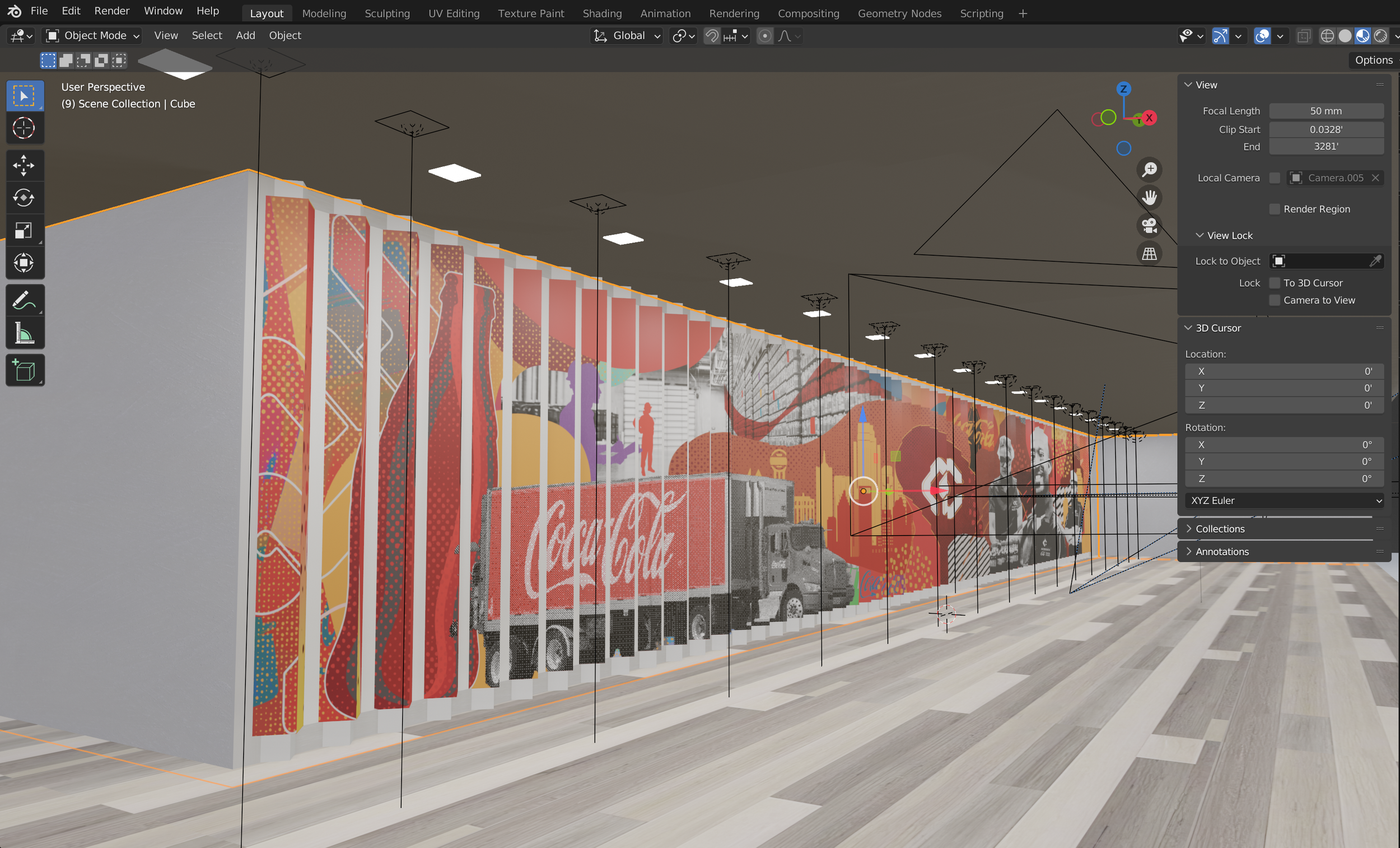1400x848 pixels.
Task: Select the 3D Cursor tool
Action: [x=25, y=128]
